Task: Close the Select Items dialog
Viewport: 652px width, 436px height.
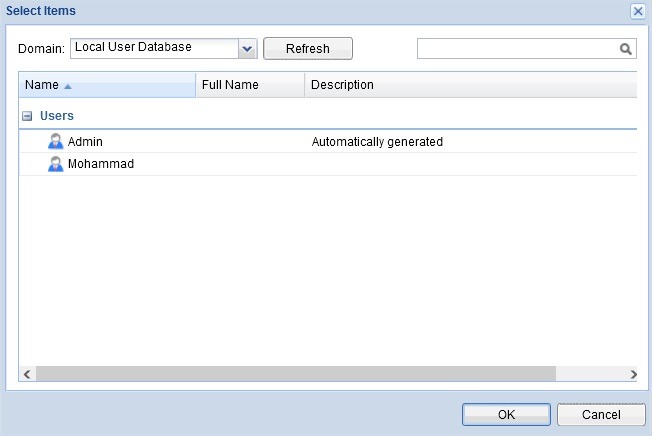Action: pyautogui.click(x=637, y=11)
